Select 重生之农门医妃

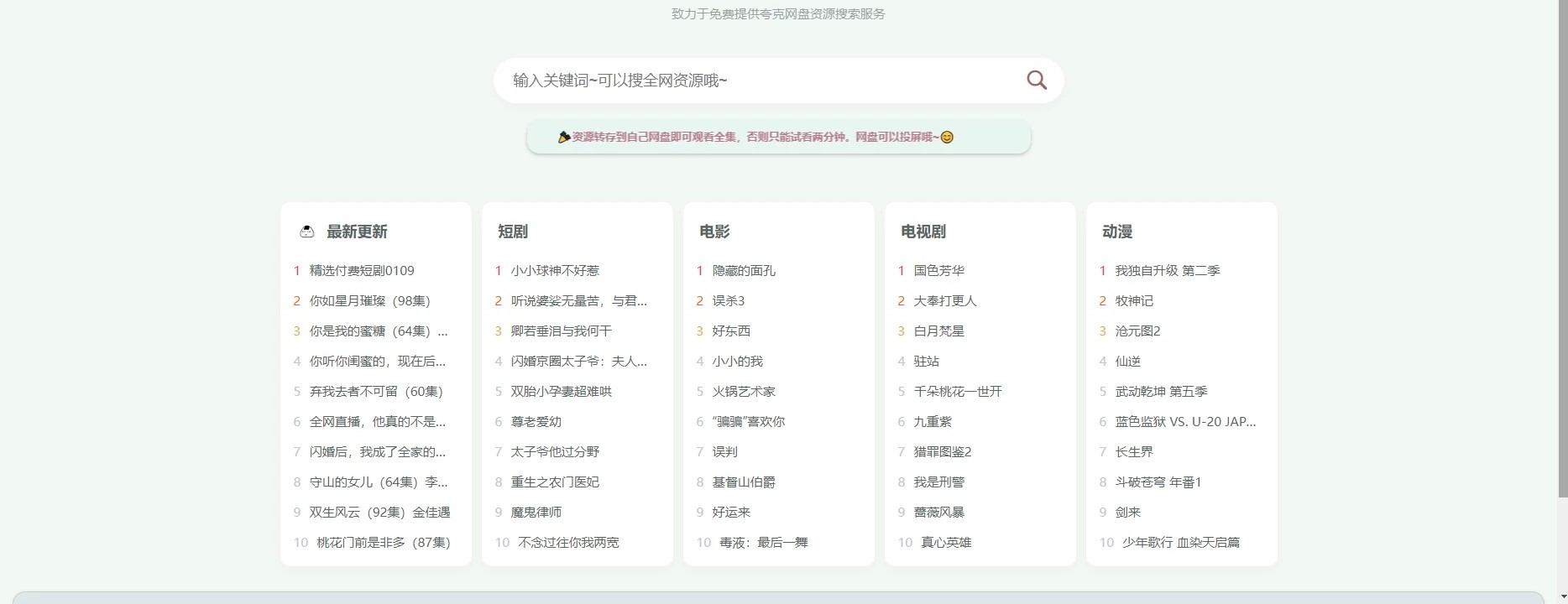555,482
